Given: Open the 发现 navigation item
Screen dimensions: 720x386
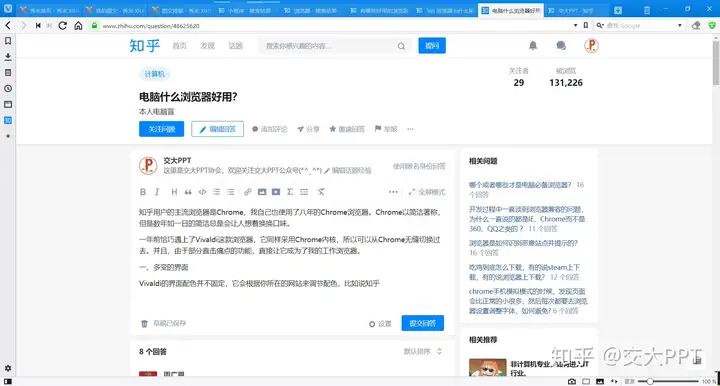Looking at the screenshot, I should click(x=207, y=46).
